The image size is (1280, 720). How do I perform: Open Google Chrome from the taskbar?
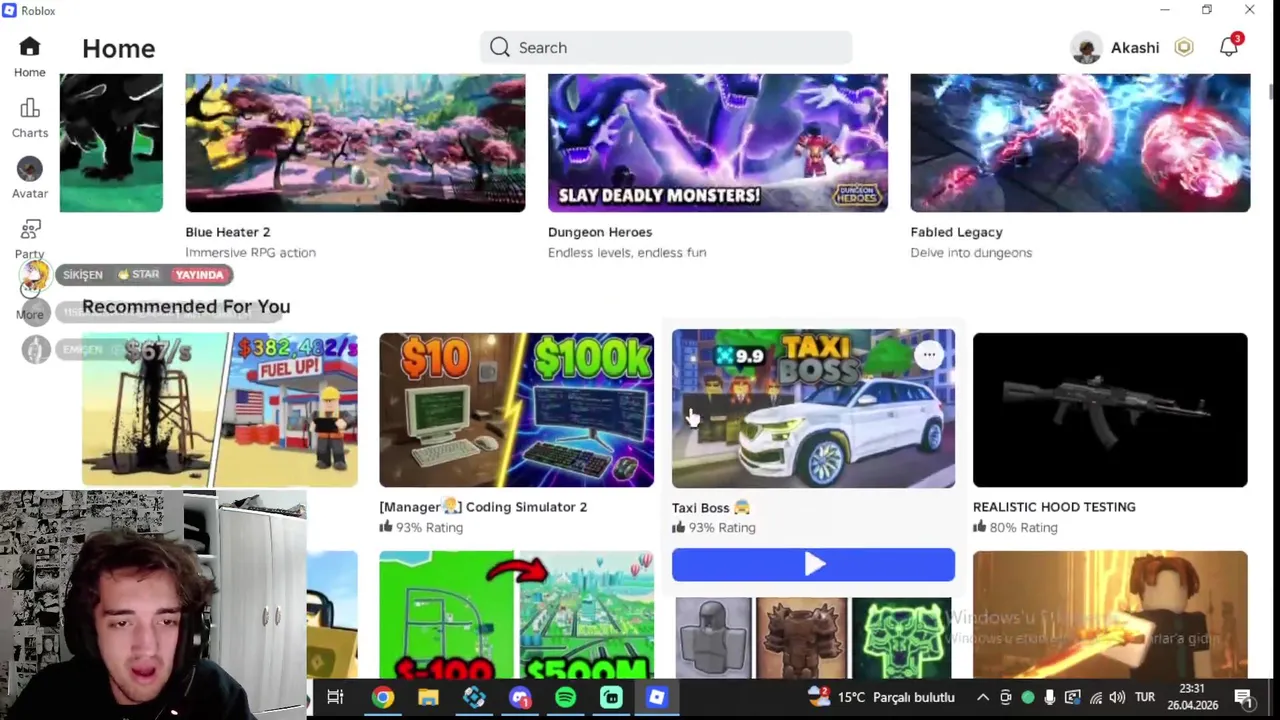point(383,697)
